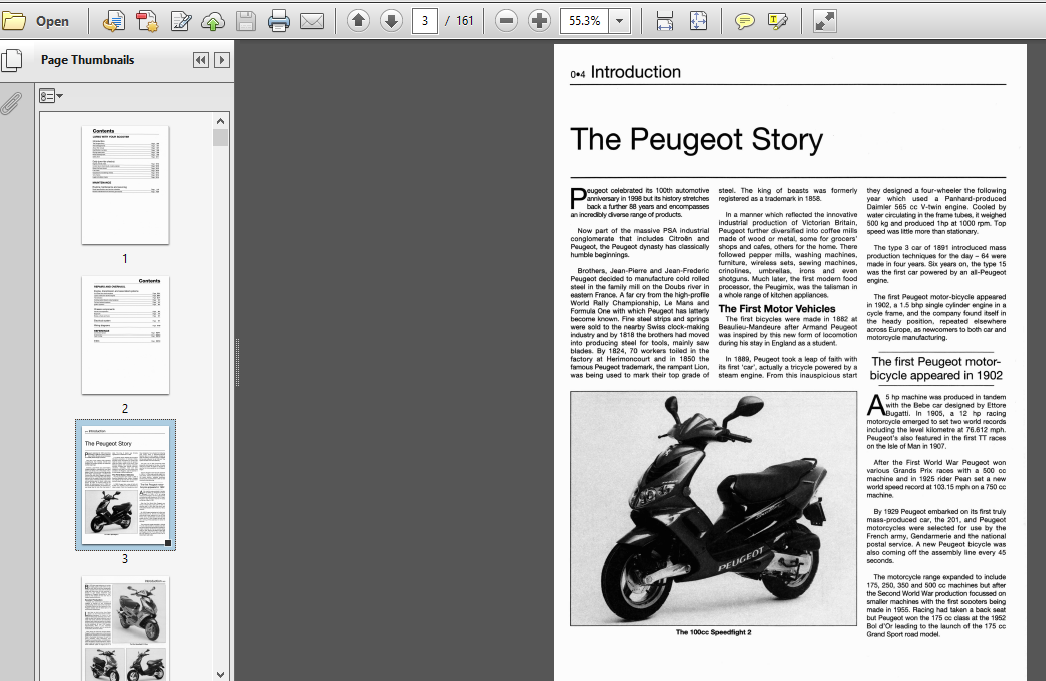Click the save floppy disk icon

tap(245, 21)
